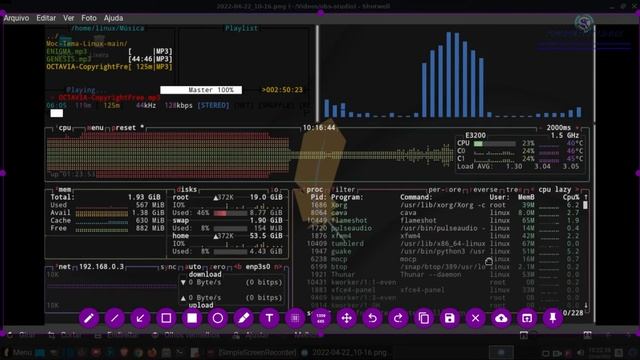The width and height of the screenshot is (640, 360).
Task: Exit capture with the X button
Action: (x=476, y=318)
